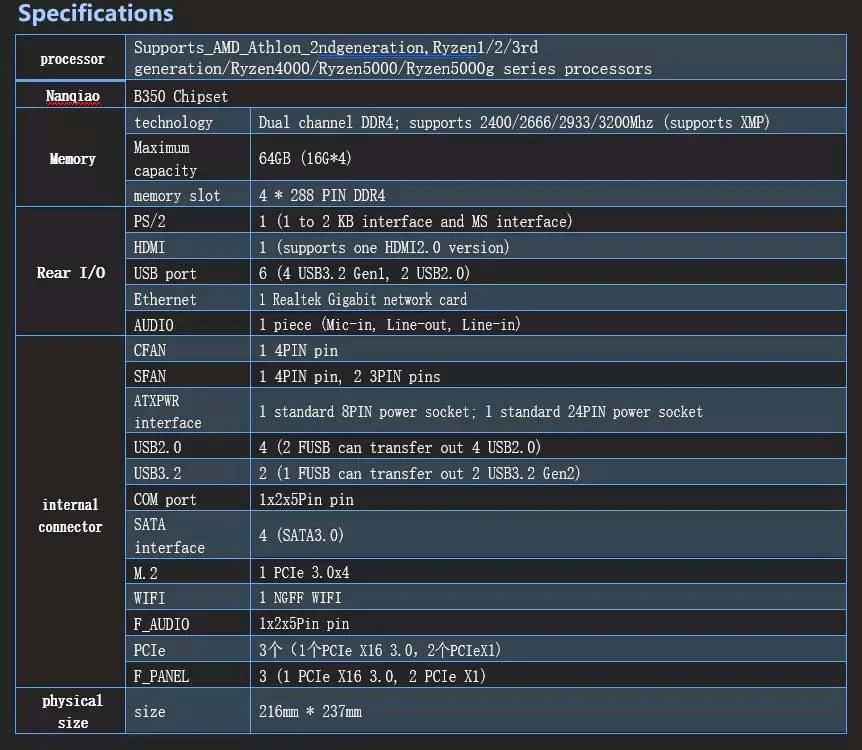Select the F_AUDIO row label
Image resolution: width=862 pixels, height=750 pixels.
pos(161,624)
